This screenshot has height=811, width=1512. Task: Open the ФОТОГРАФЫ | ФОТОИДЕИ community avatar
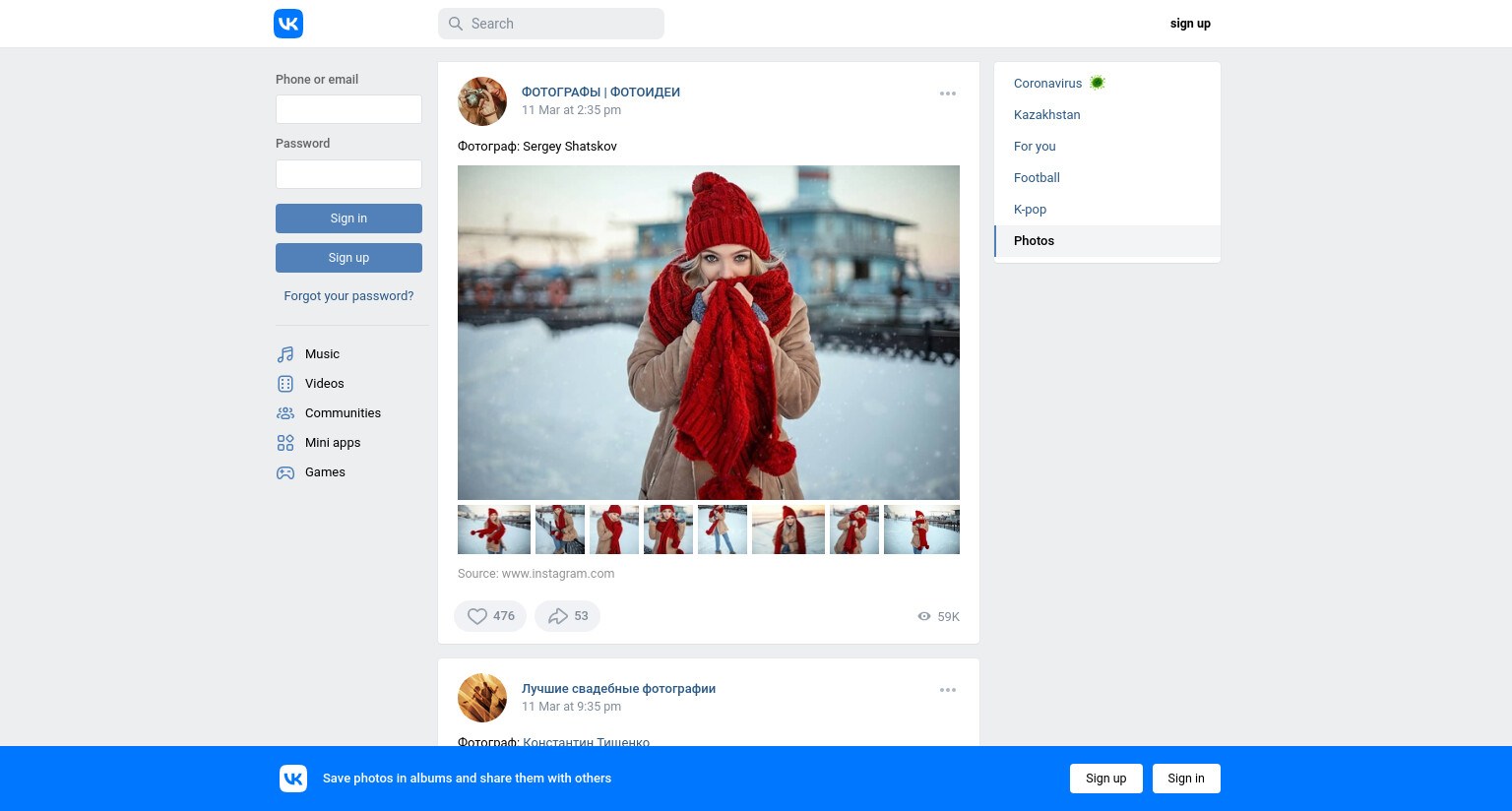[482, 101]
